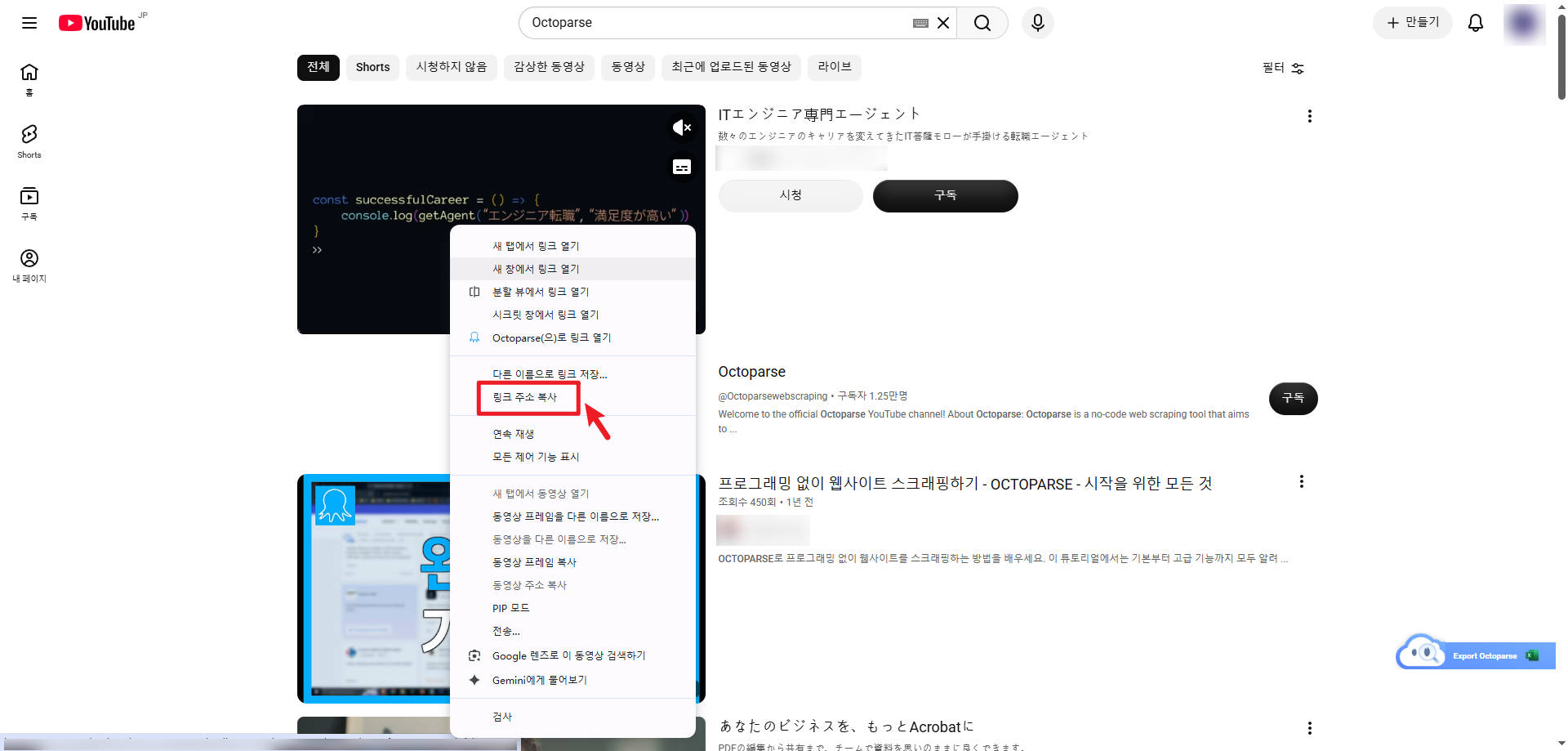Choose 링크 주소 복사 in context menu
The width and height of the screenshot is (1568, 751).
point(572,397)
